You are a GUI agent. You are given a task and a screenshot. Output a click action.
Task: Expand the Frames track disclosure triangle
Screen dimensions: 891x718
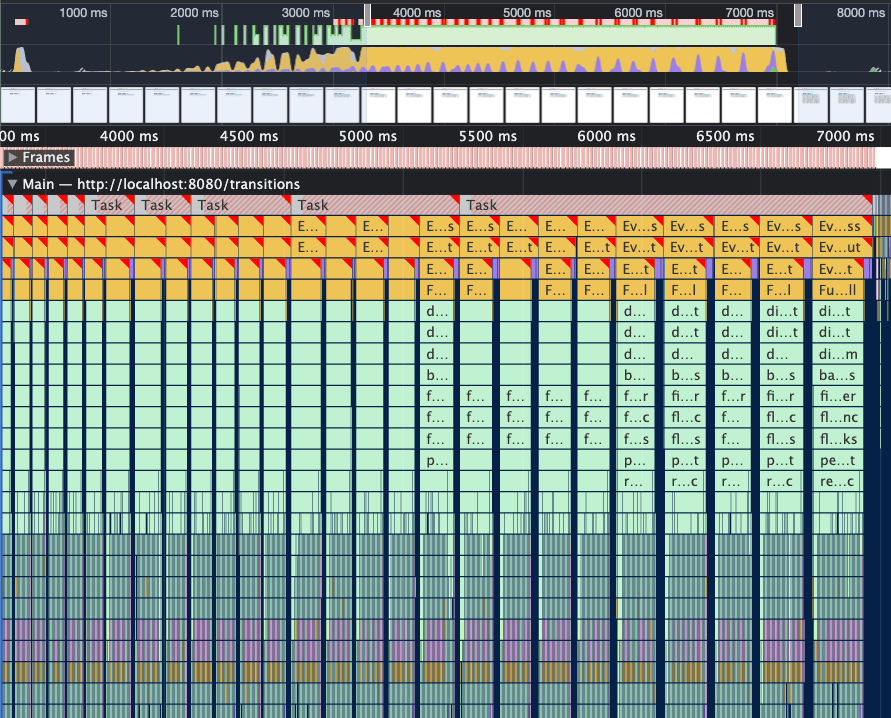(x=12, y=158)
